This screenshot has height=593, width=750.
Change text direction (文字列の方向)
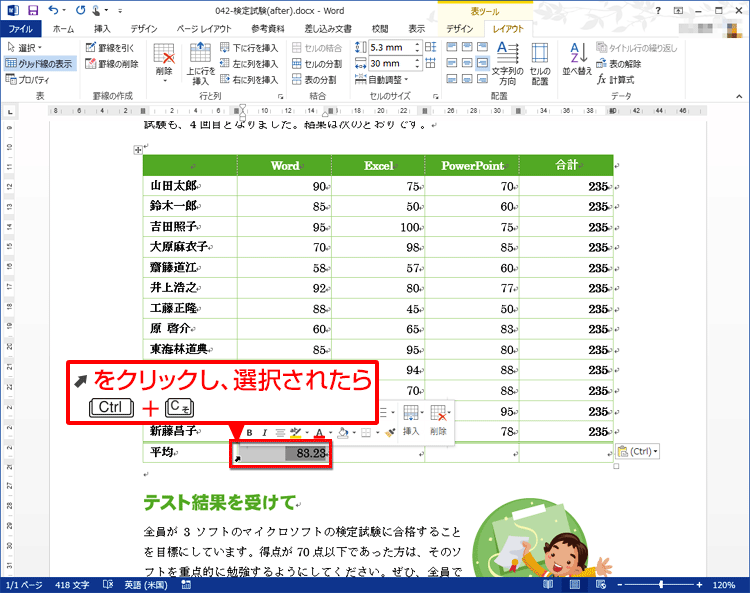(507, 64)
